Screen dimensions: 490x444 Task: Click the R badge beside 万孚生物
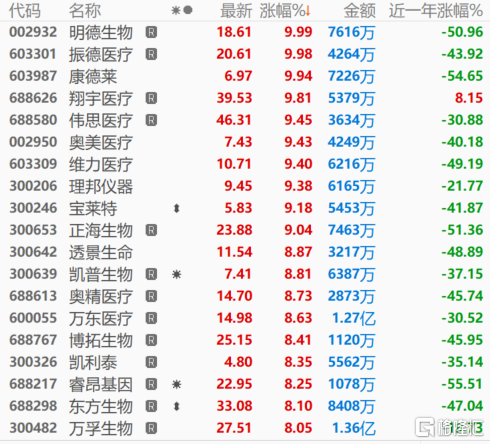click(x=151, y=428)
